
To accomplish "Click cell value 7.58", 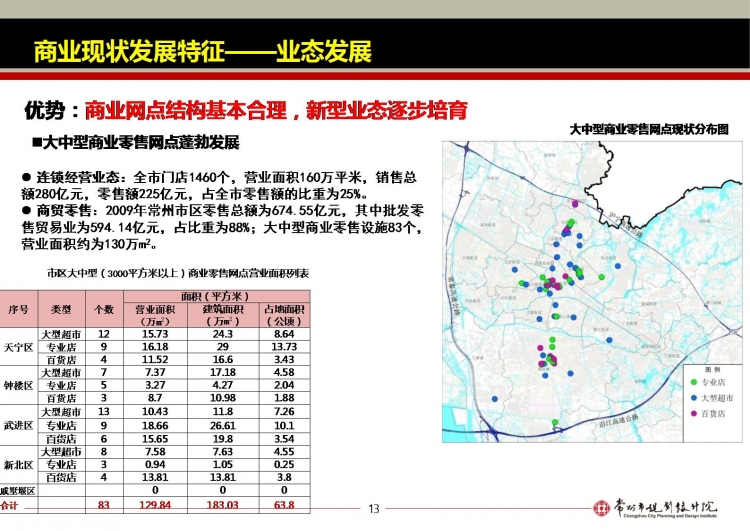I will [155, 452].
